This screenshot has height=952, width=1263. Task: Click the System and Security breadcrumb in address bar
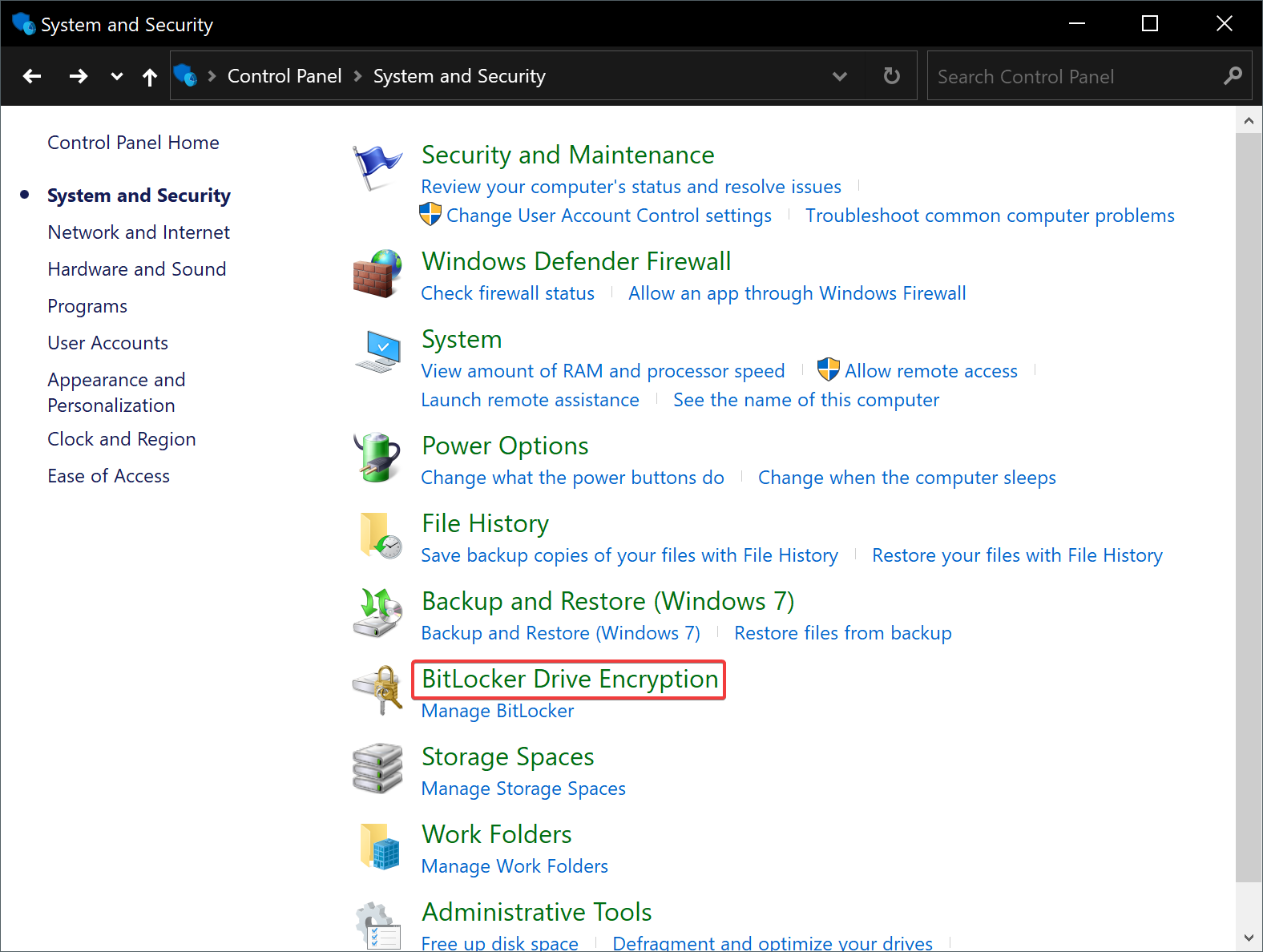[x=459, y=76]
